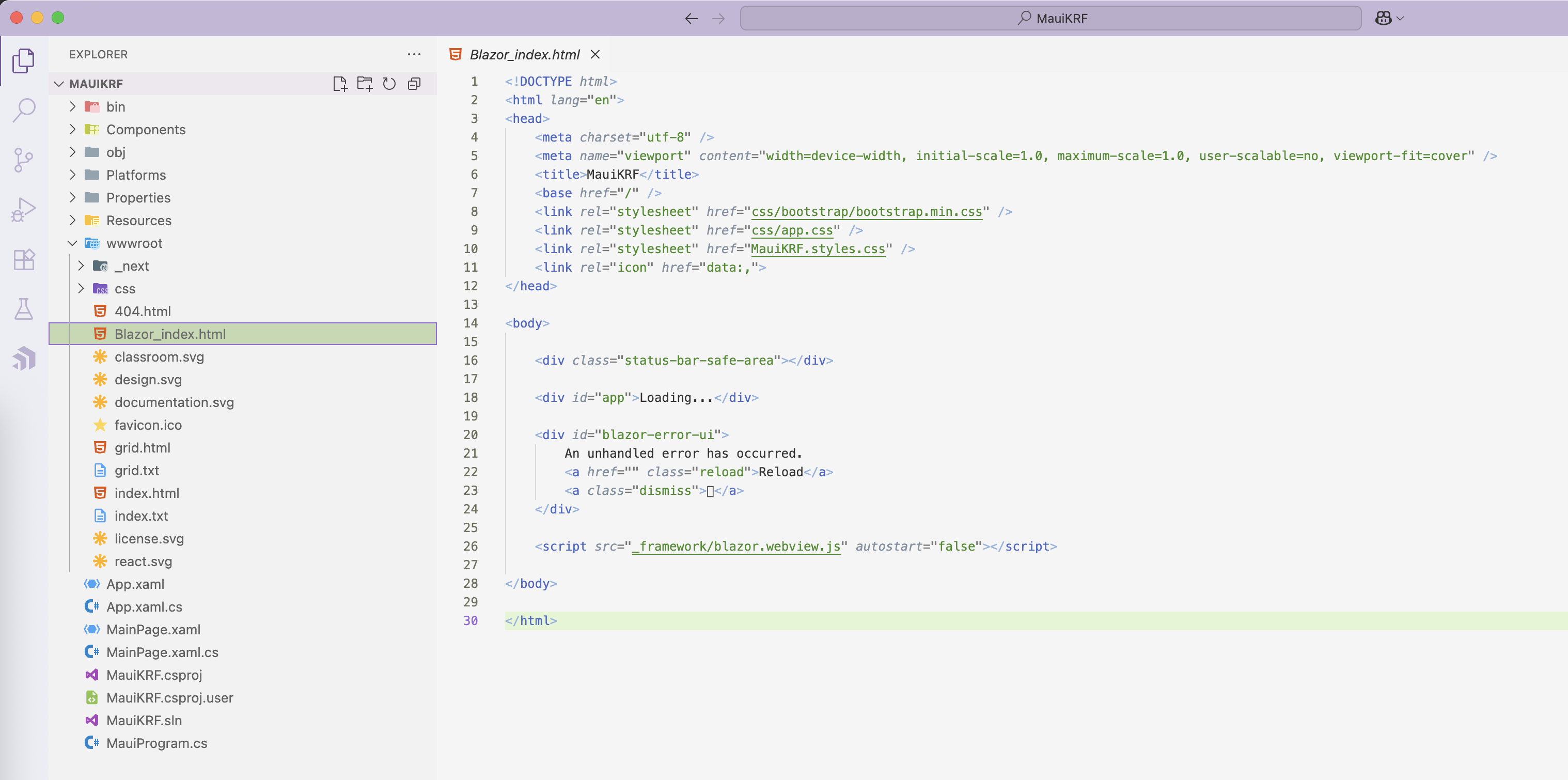The width and height of the screenshot is (1568, 780).
Task: Click line number 30 in gutter
Action: (471, 620)
